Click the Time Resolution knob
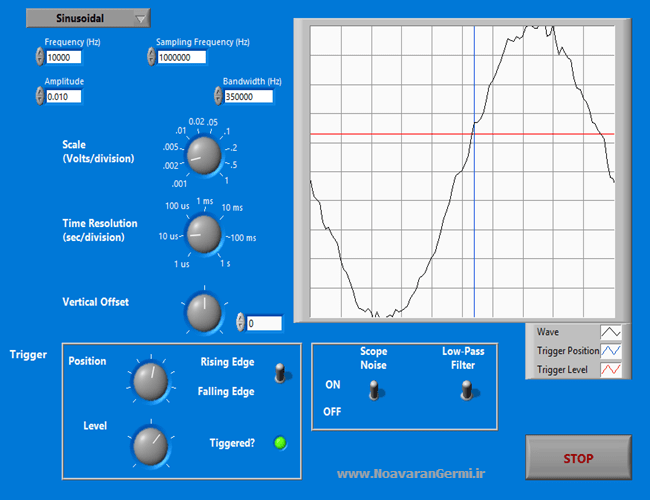 pos(204,234)
